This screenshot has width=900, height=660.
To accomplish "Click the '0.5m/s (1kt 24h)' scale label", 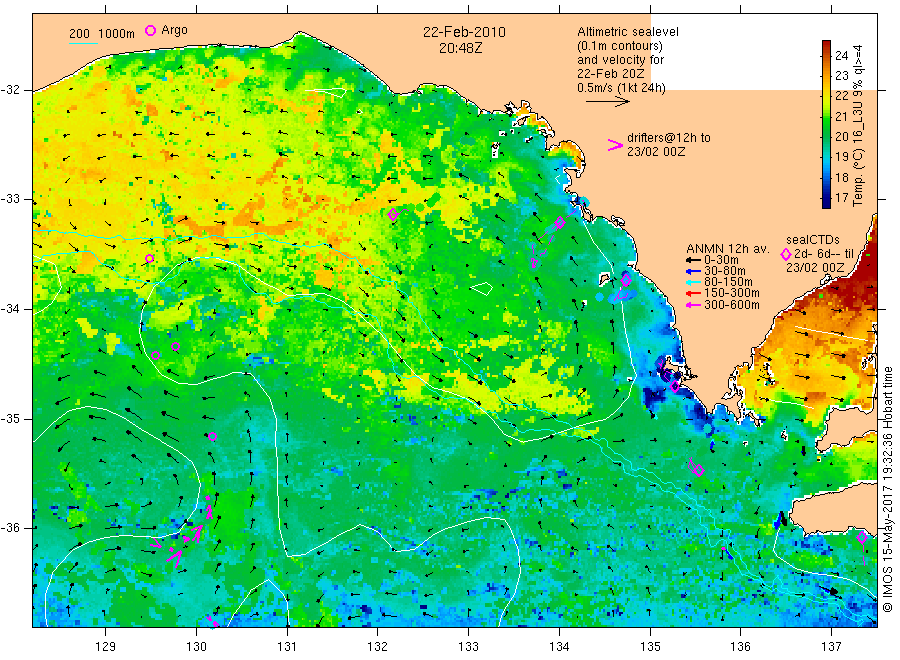I will (x=622, y=88).
